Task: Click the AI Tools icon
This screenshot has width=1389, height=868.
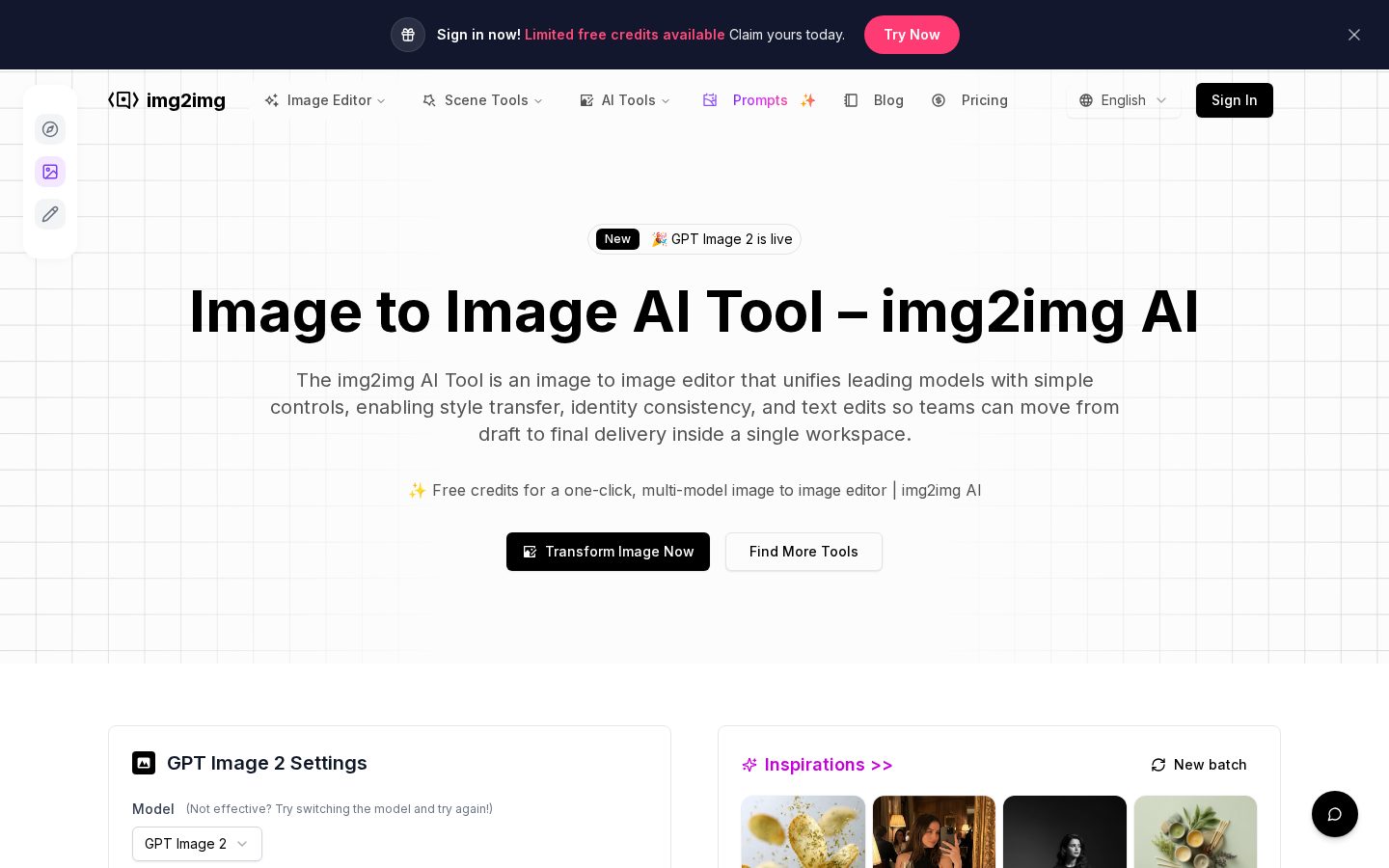Action: (x=586, y=100)
